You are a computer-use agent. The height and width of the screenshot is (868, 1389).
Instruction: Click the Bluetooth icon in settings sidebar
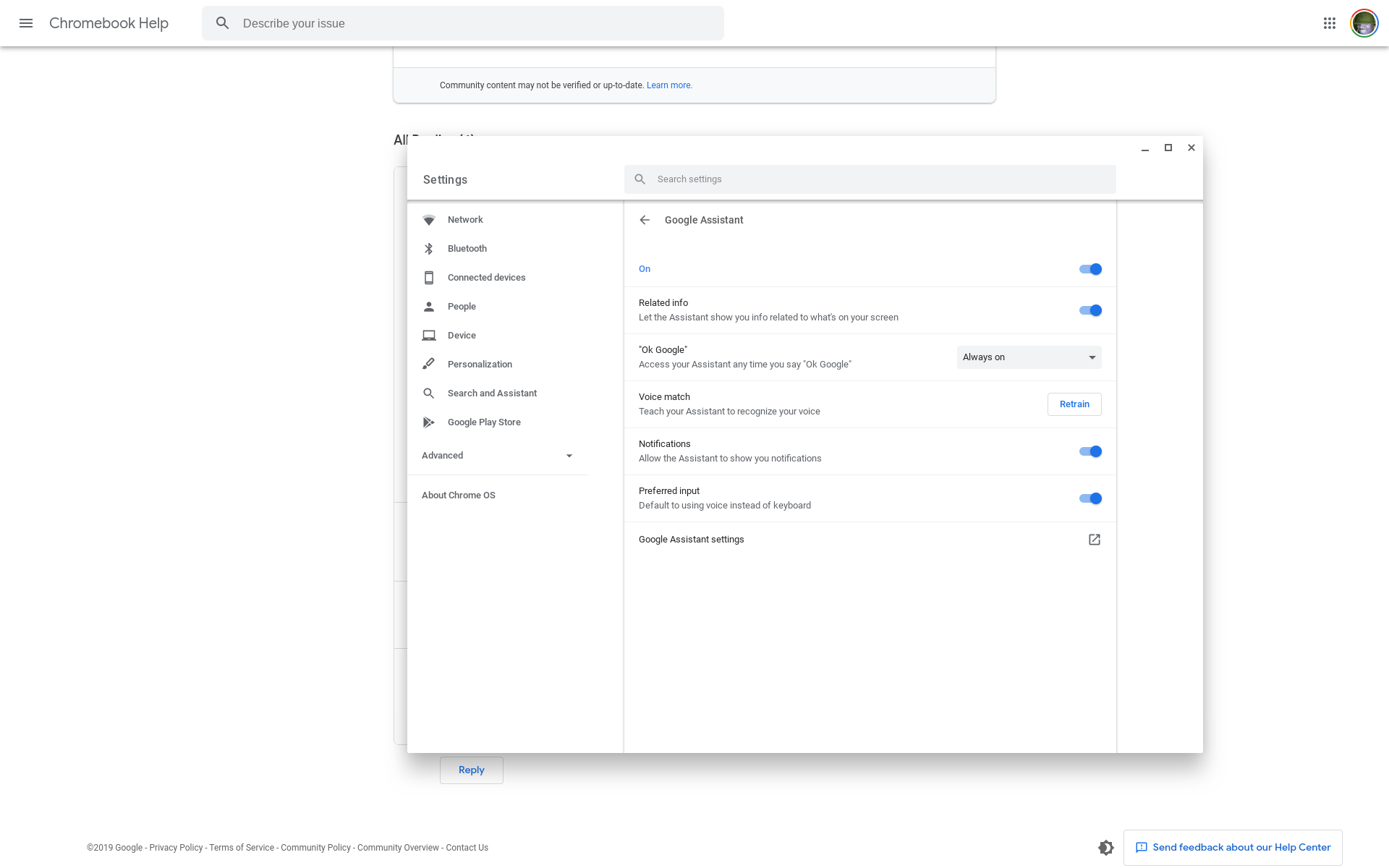point(429,249)
